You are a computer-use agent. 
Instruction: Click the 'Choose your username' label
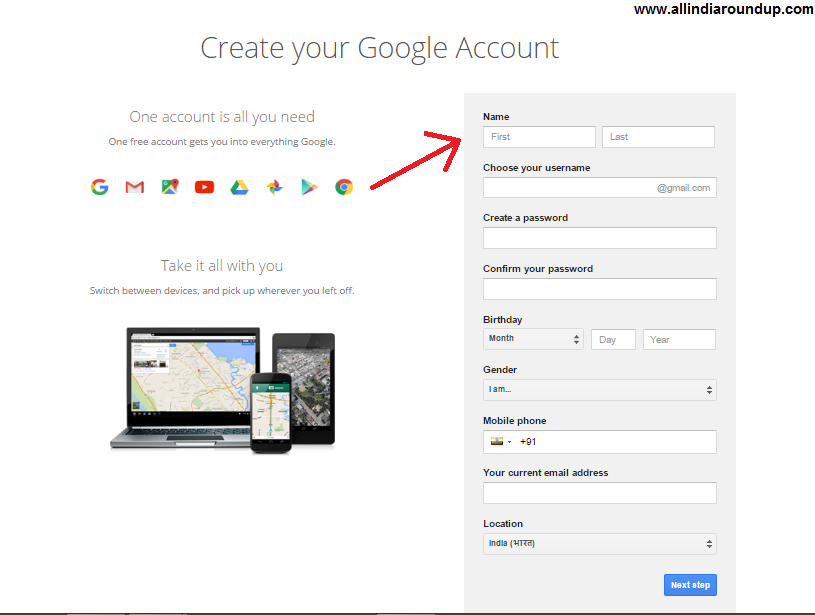(x=536, y=168)
